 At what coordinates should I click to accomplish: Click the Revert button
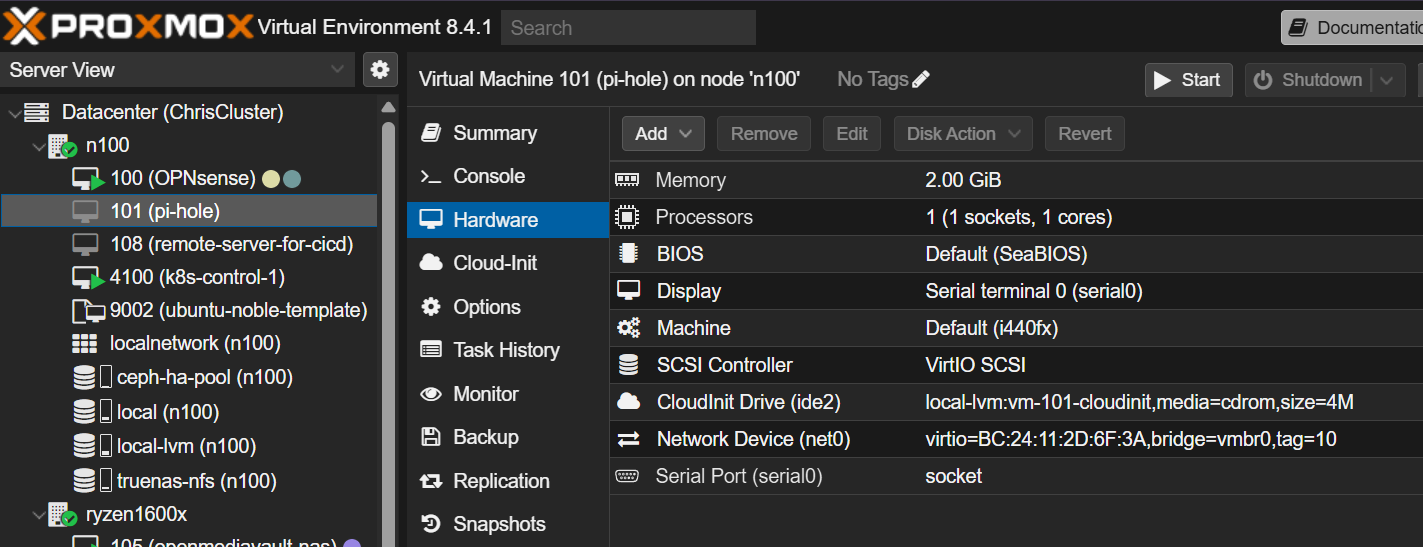[x=1085, y=134]
